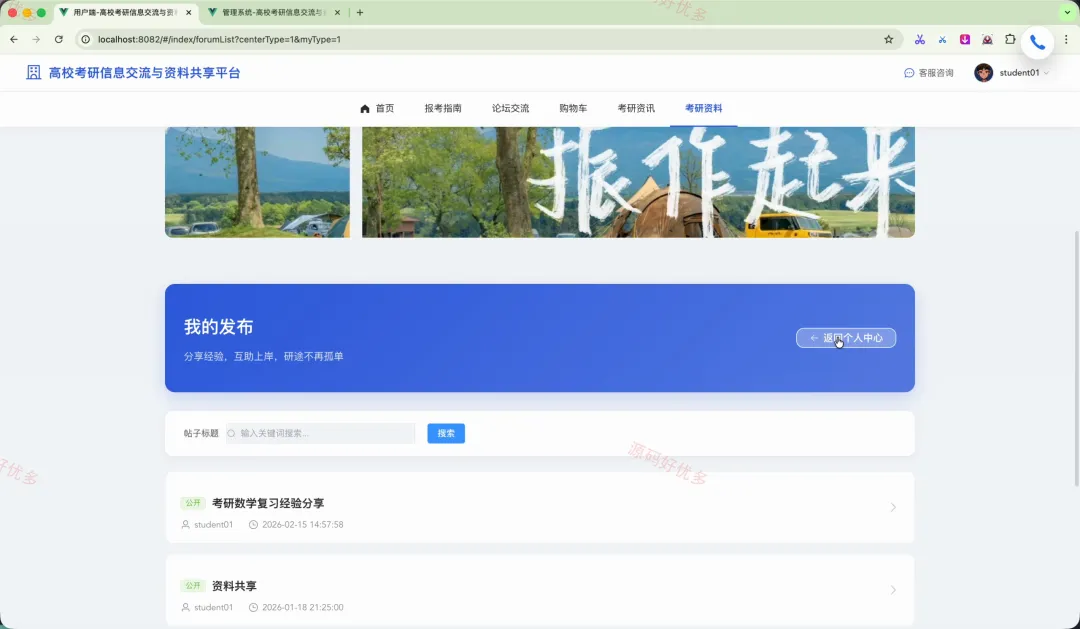Click the page vertical scrollbar

pos(1077,358)
